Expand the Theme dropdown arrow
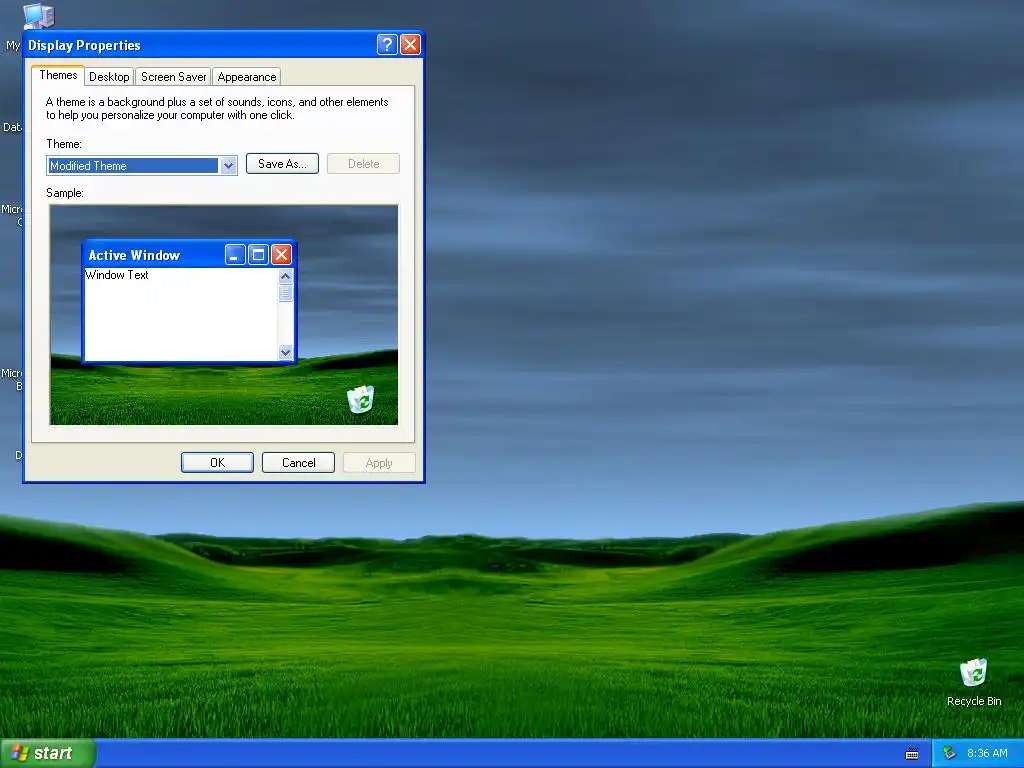 pyautogui.click(x=228, y=166)
